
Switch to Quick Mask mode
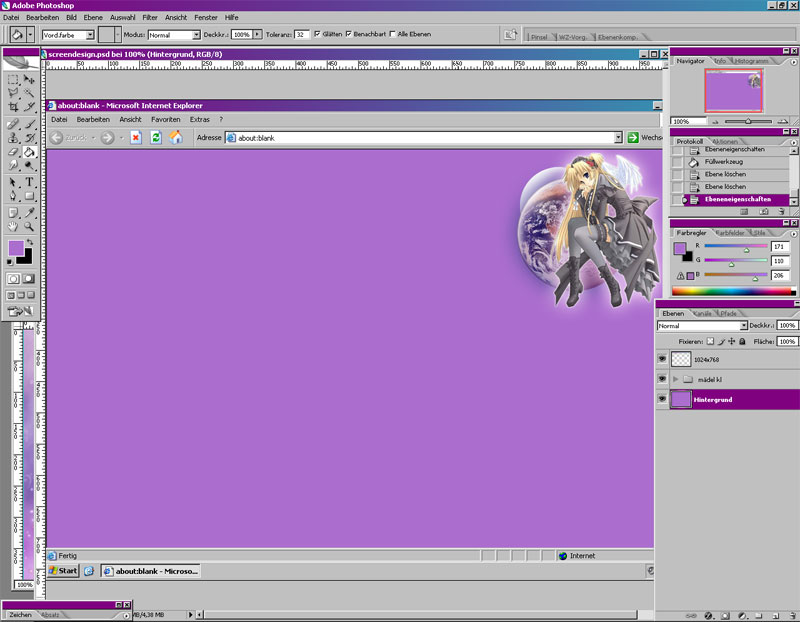(x=29, y=279)
